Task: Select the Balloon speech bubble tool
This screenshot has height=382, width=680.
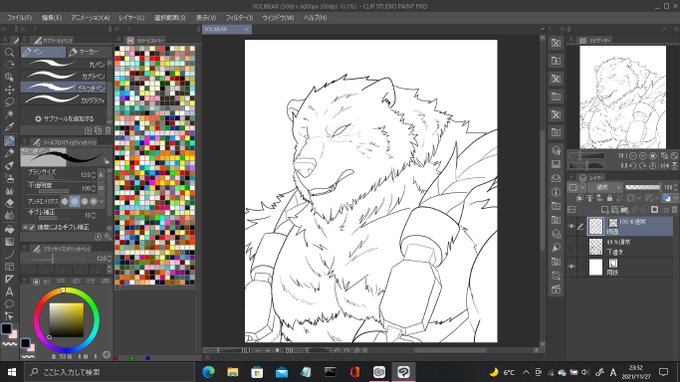Action: (9, 304)
